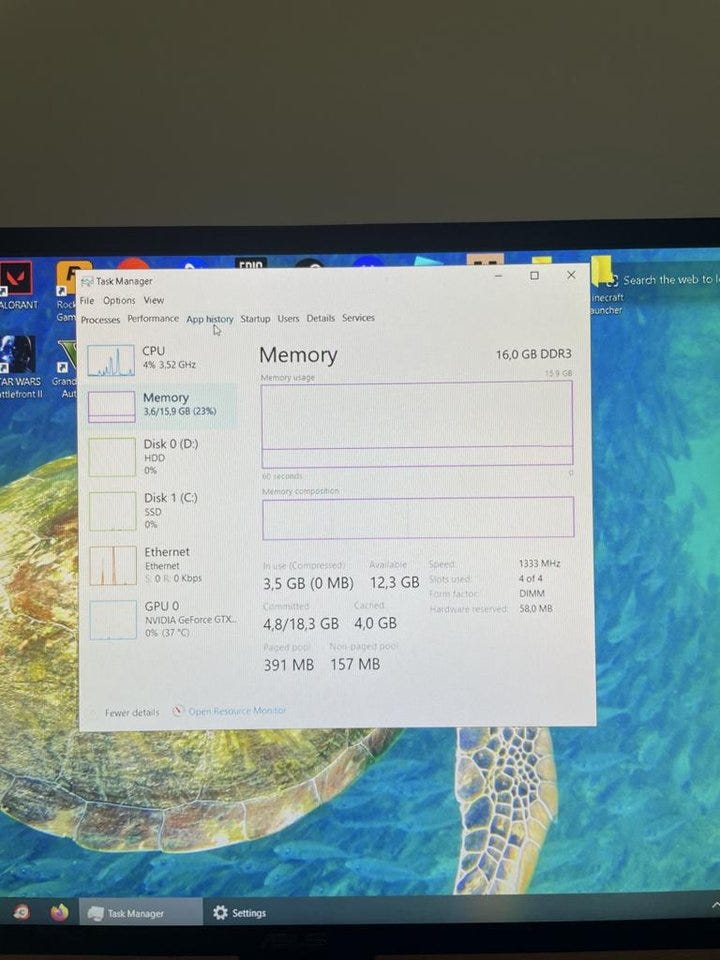Image resolution: width=720 pixels, height=960 pixels.
Task: Switch to the Processes tab
Action: pos(100,320)
